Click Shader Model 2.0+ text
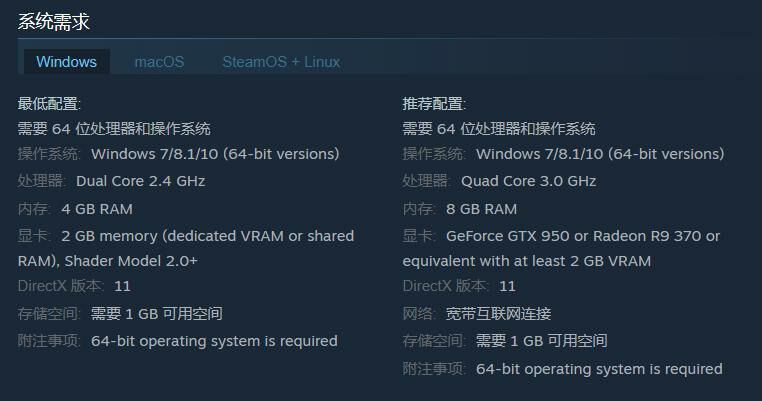Screen dimensions: 762x401 pyautogui.click(x=131, y=261)
